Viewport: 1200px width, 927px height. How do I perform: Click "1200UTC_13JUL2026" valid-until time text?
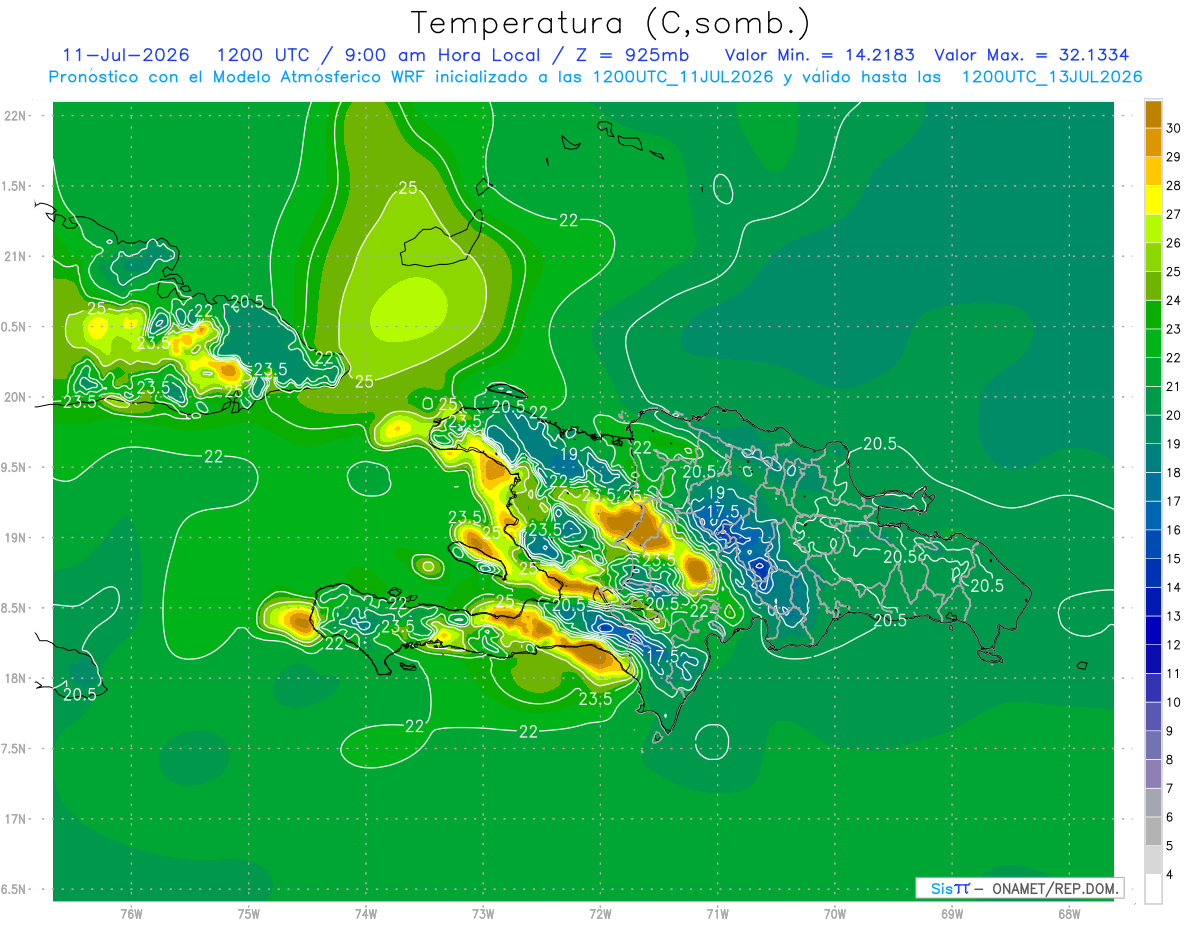click(x=1052, y=77)
